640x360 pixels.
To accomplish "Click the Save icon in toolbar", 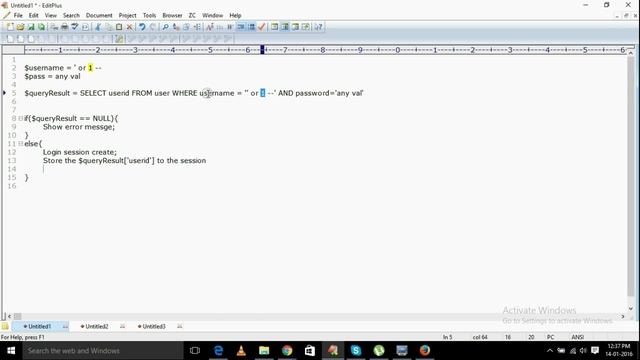I will [31, 27].
